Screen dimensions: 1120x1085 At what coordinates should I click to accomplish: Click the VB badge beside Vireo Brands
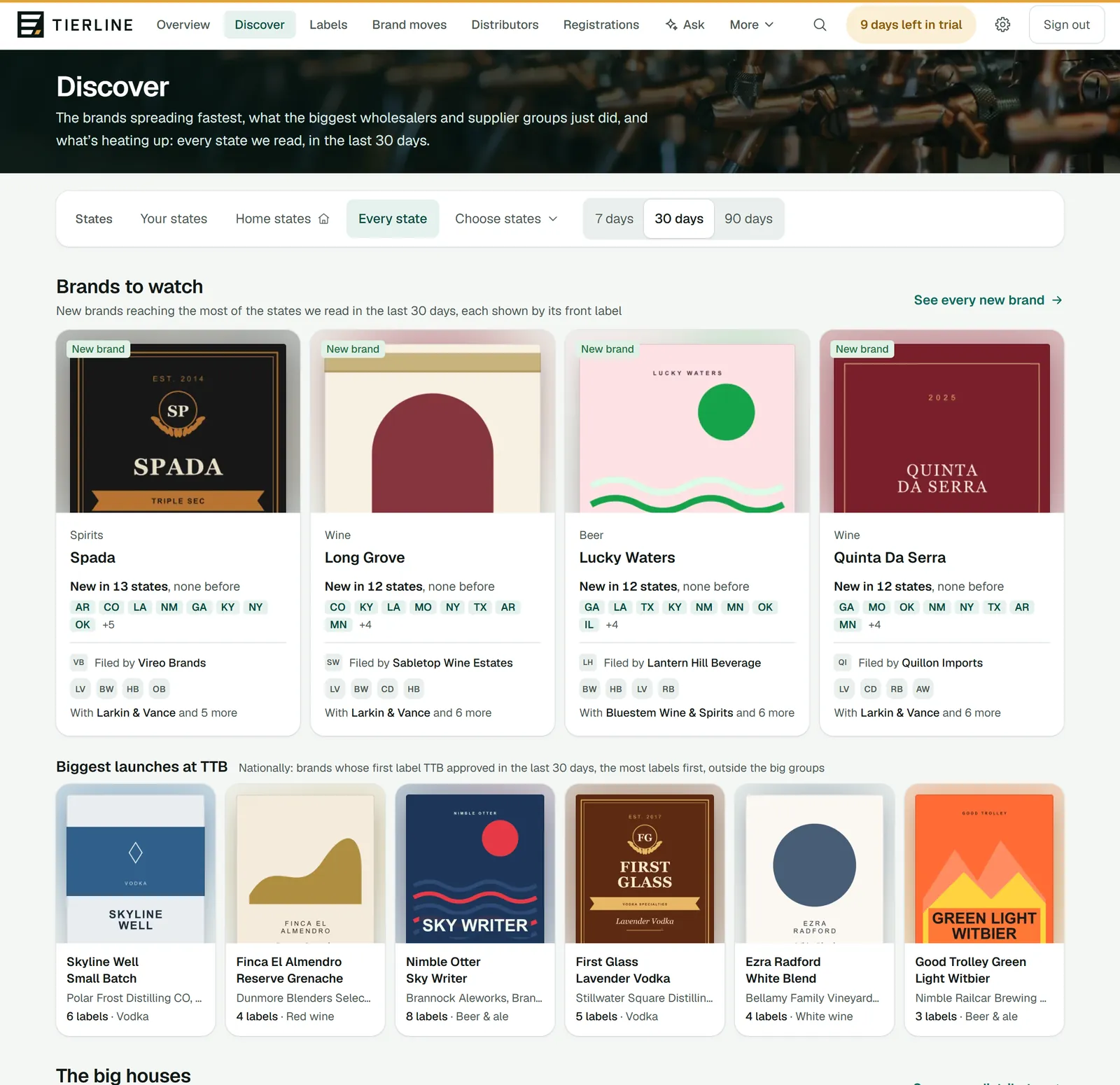pyautogui.click(x=79, y=662)
